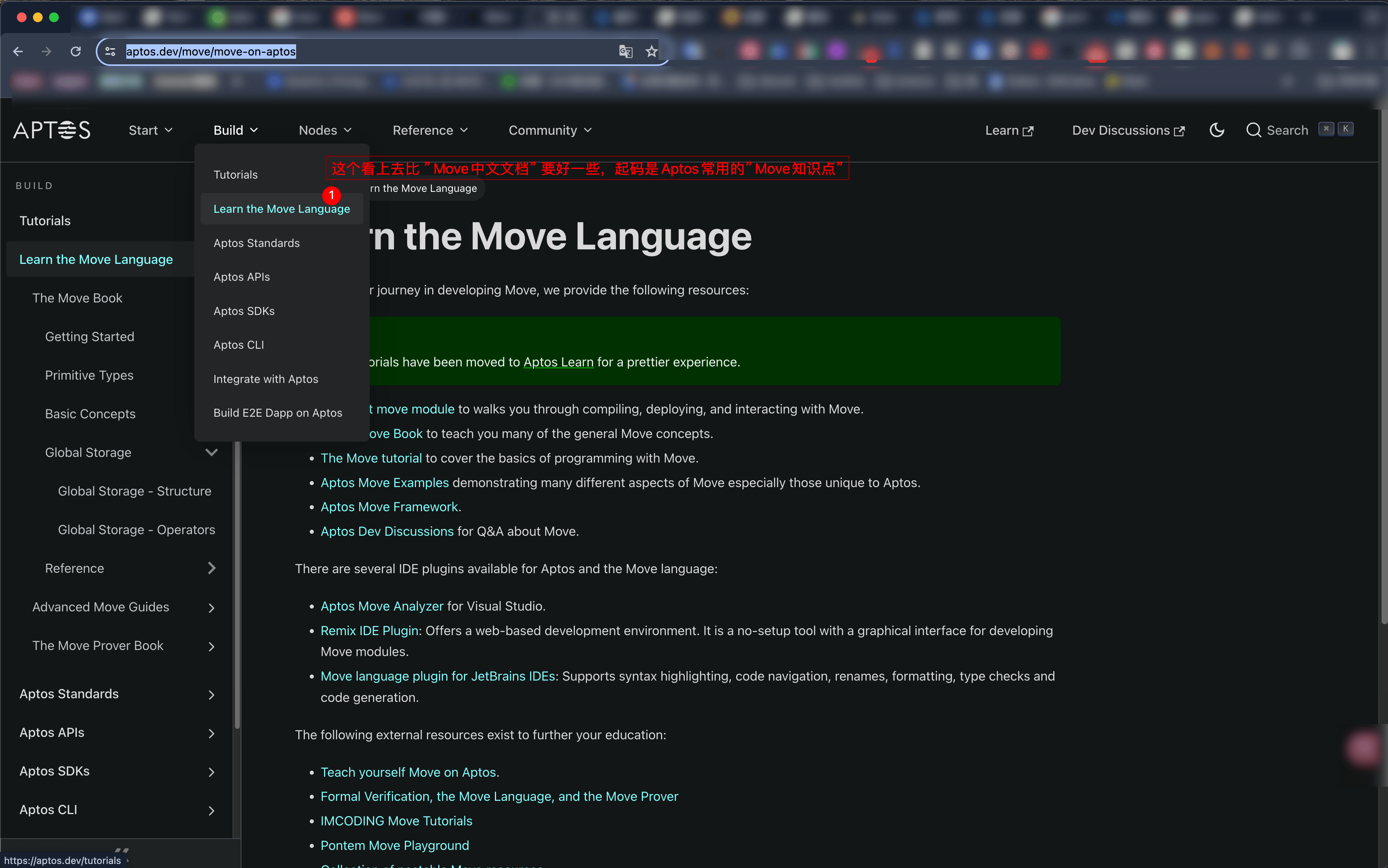This screenshot has height=868, width=1388.
Task: Select Tutorials in Build dropdown
Action: click(282, 175)
